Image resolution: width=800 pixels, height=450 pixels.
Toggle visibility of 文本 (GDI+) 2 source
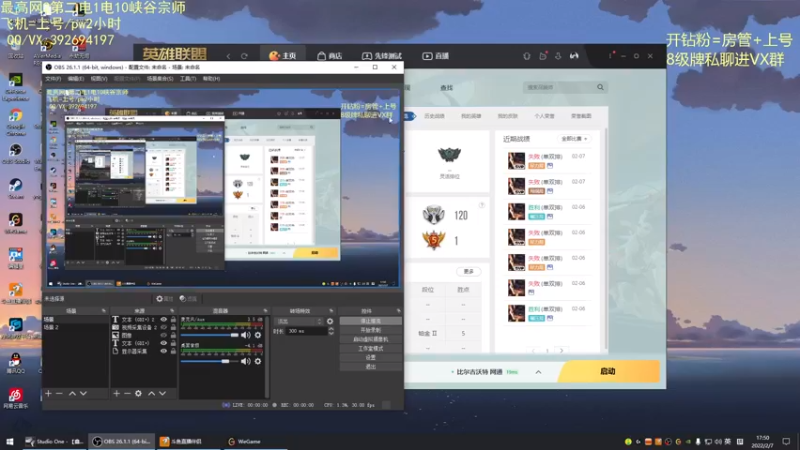point(164,319)
